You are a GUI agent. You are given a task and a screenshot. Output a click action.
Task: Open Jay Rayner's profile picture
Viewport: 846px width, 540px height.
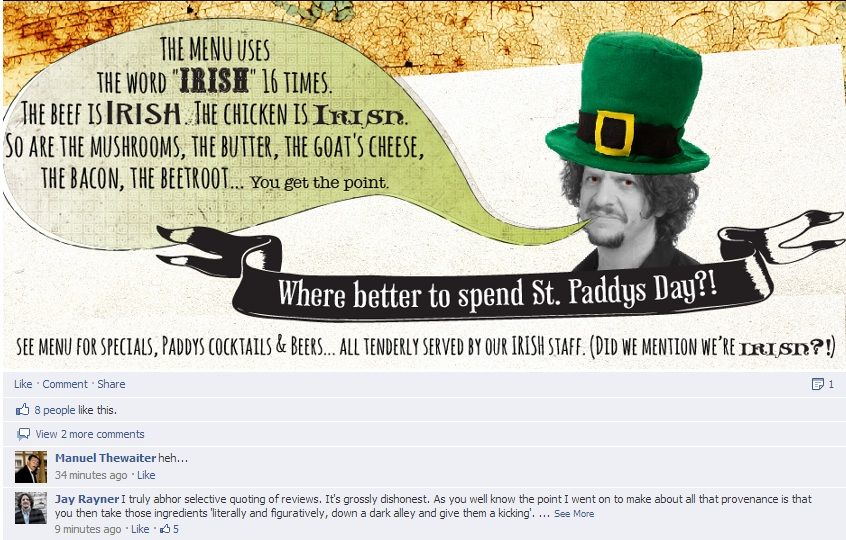point(31,508)
